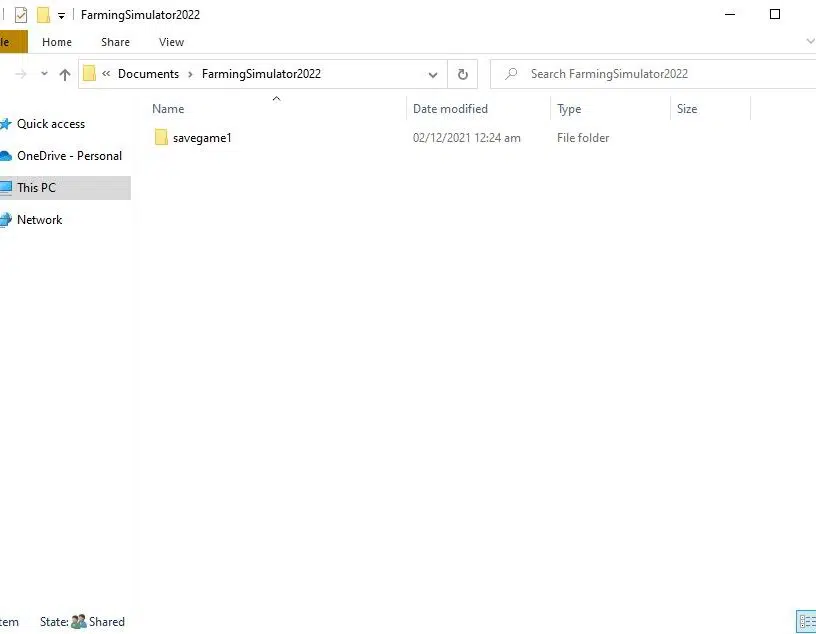
Task: Open Network in navigation pane
Action: click(x=40, y=220)
